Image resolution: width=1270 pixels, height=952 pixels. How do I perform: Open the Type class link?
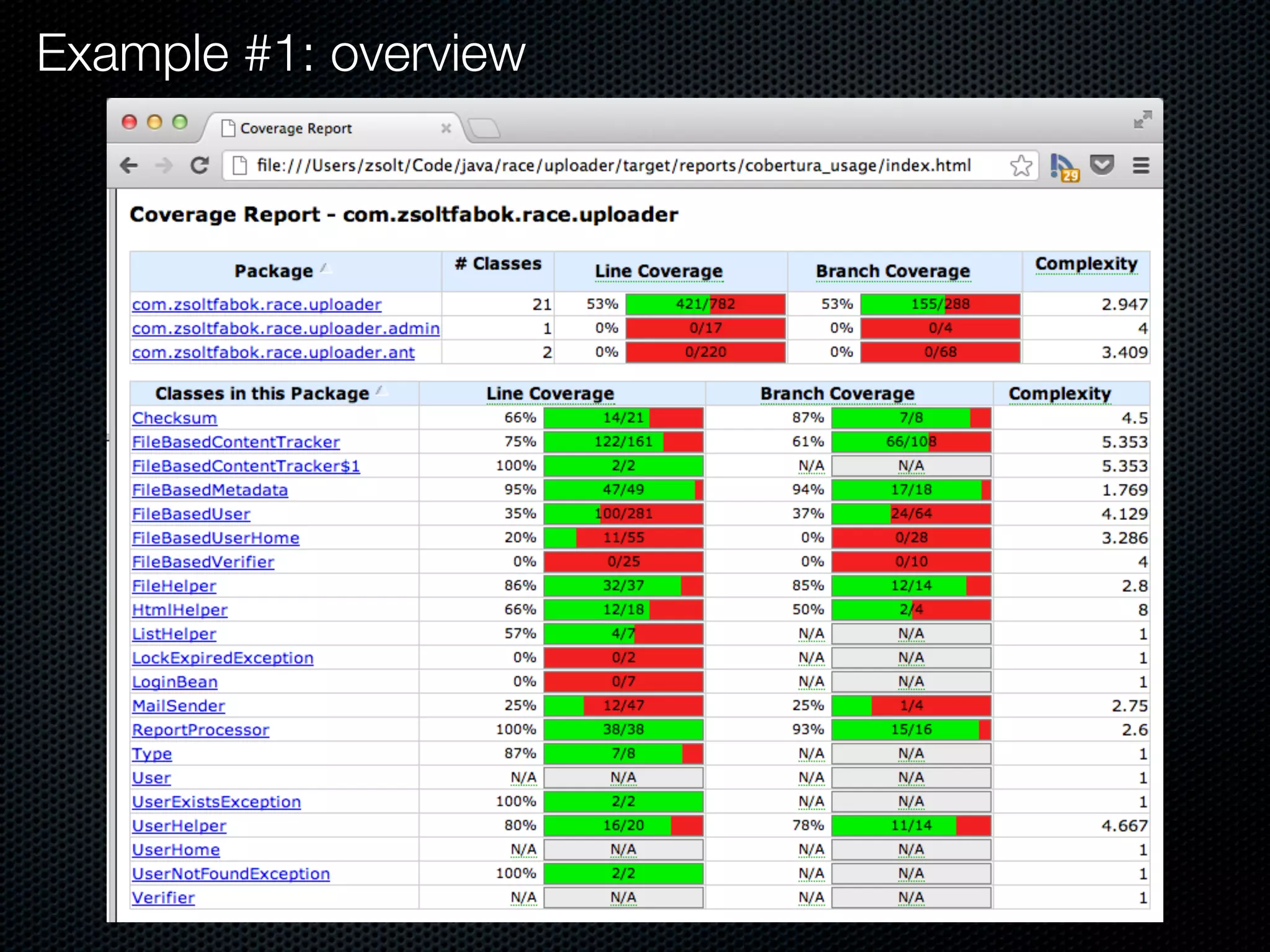pyautogui.click(x=152, y=754)
